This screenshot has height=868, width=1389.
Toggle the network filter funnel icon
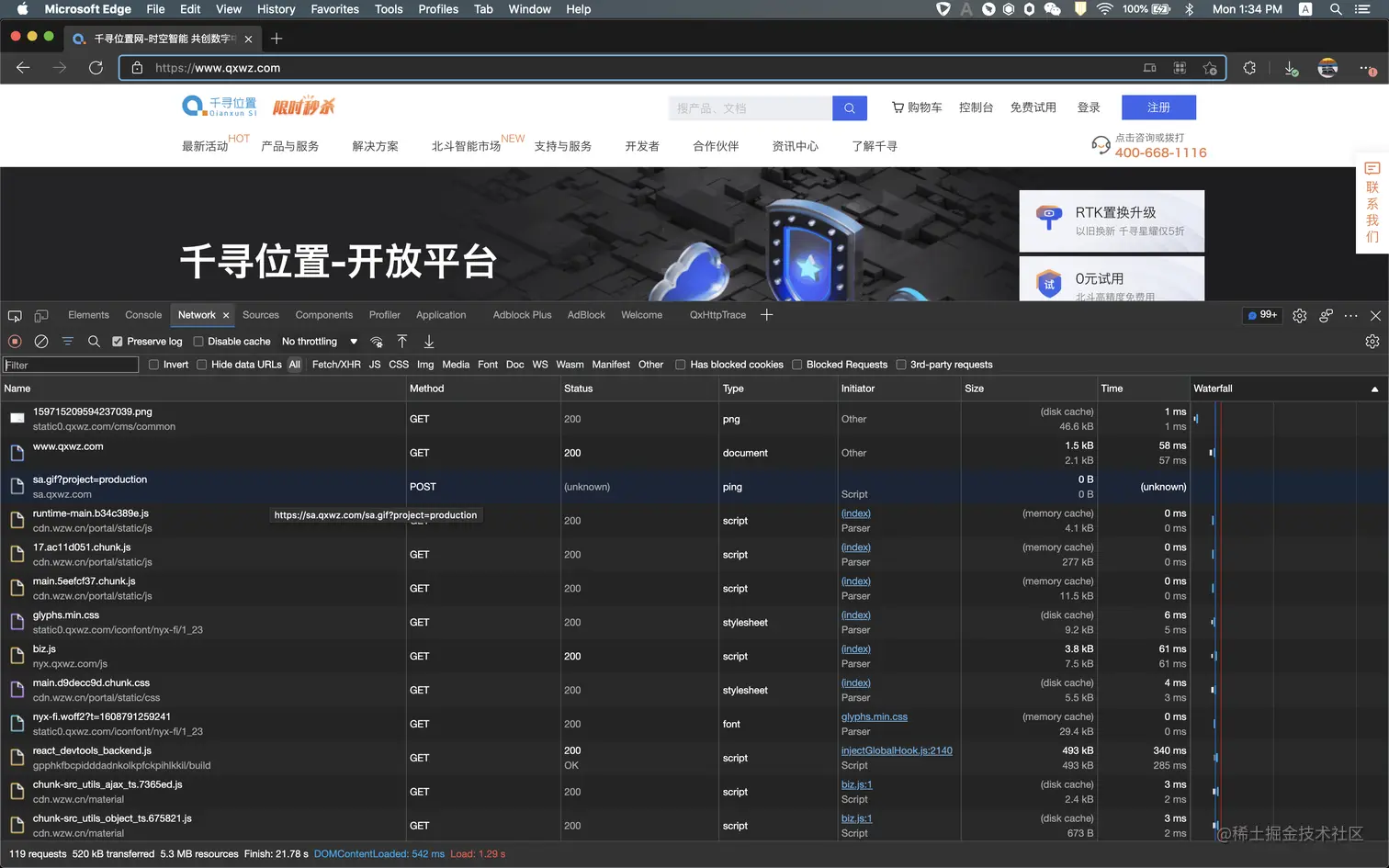coord(67,341)
